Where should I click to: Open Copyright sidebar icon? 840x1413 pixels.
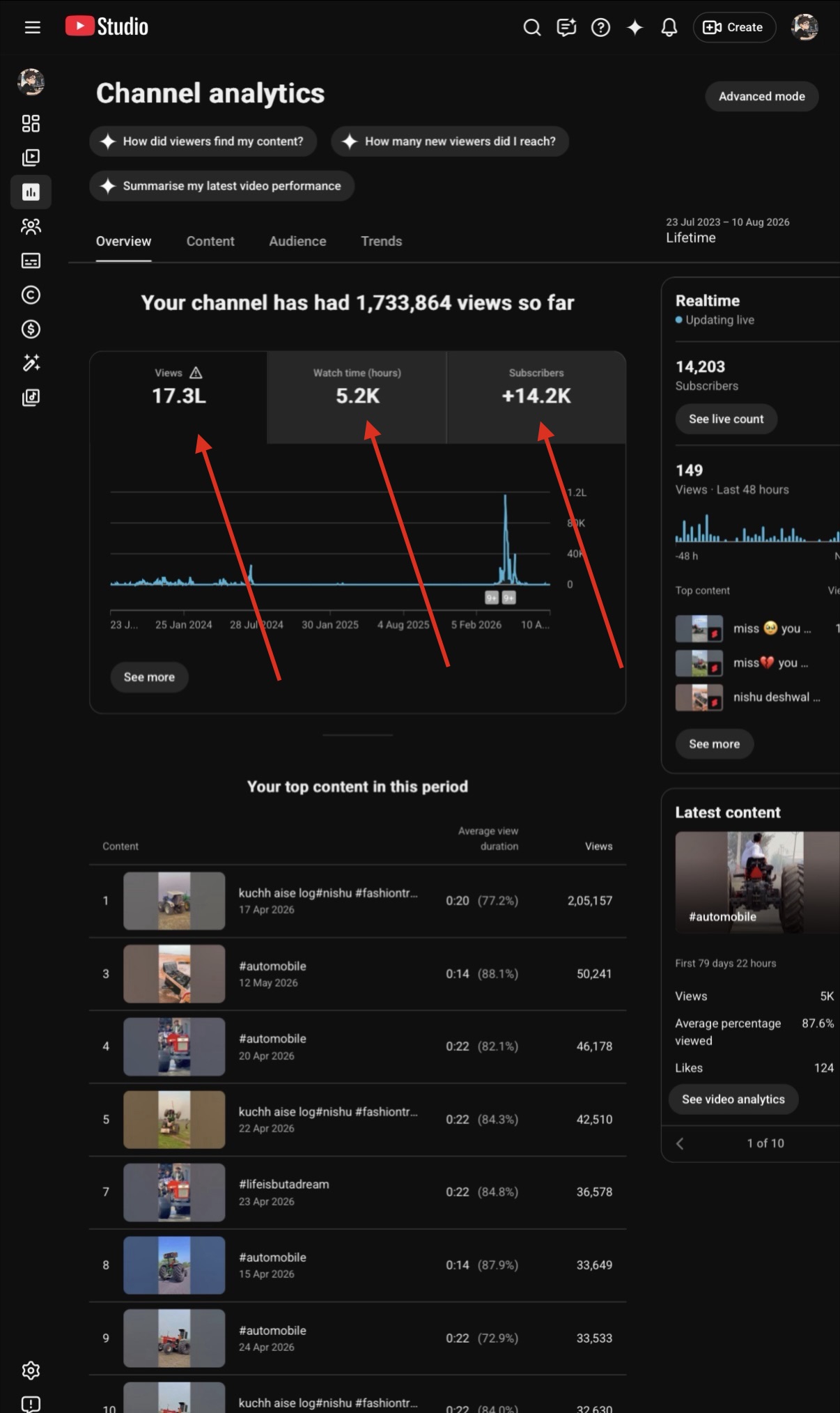[x=31, y=295]
